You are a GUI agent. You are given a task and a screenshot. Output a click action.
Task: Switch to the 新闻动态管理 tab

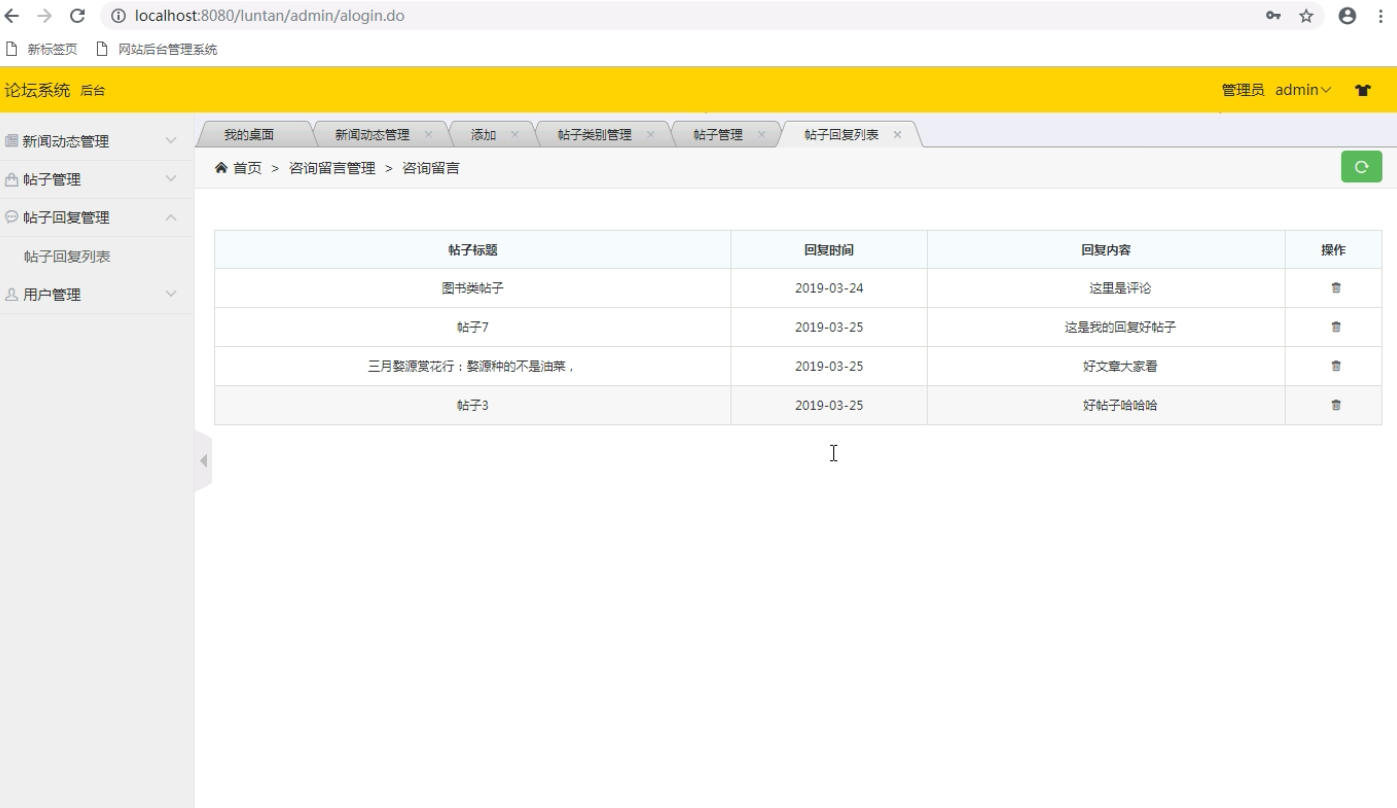[x=372, y=134]
